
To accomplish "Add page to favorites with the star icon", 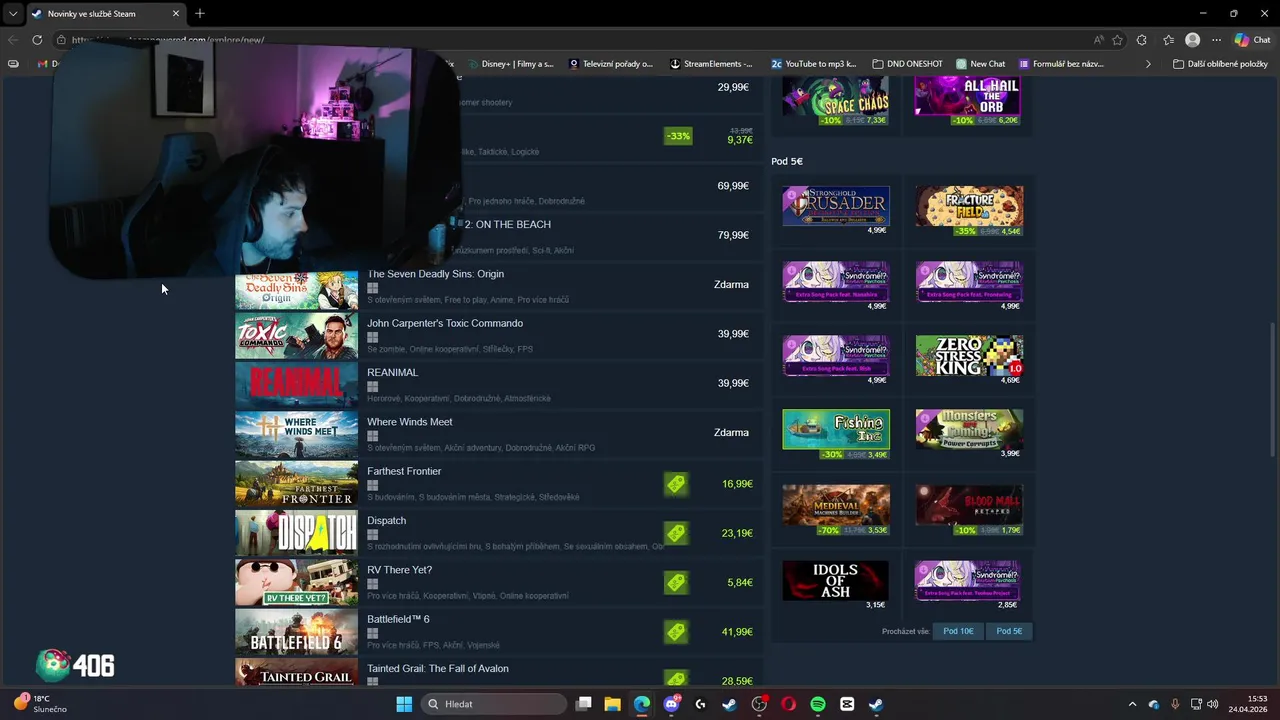I will (1118, 40).
